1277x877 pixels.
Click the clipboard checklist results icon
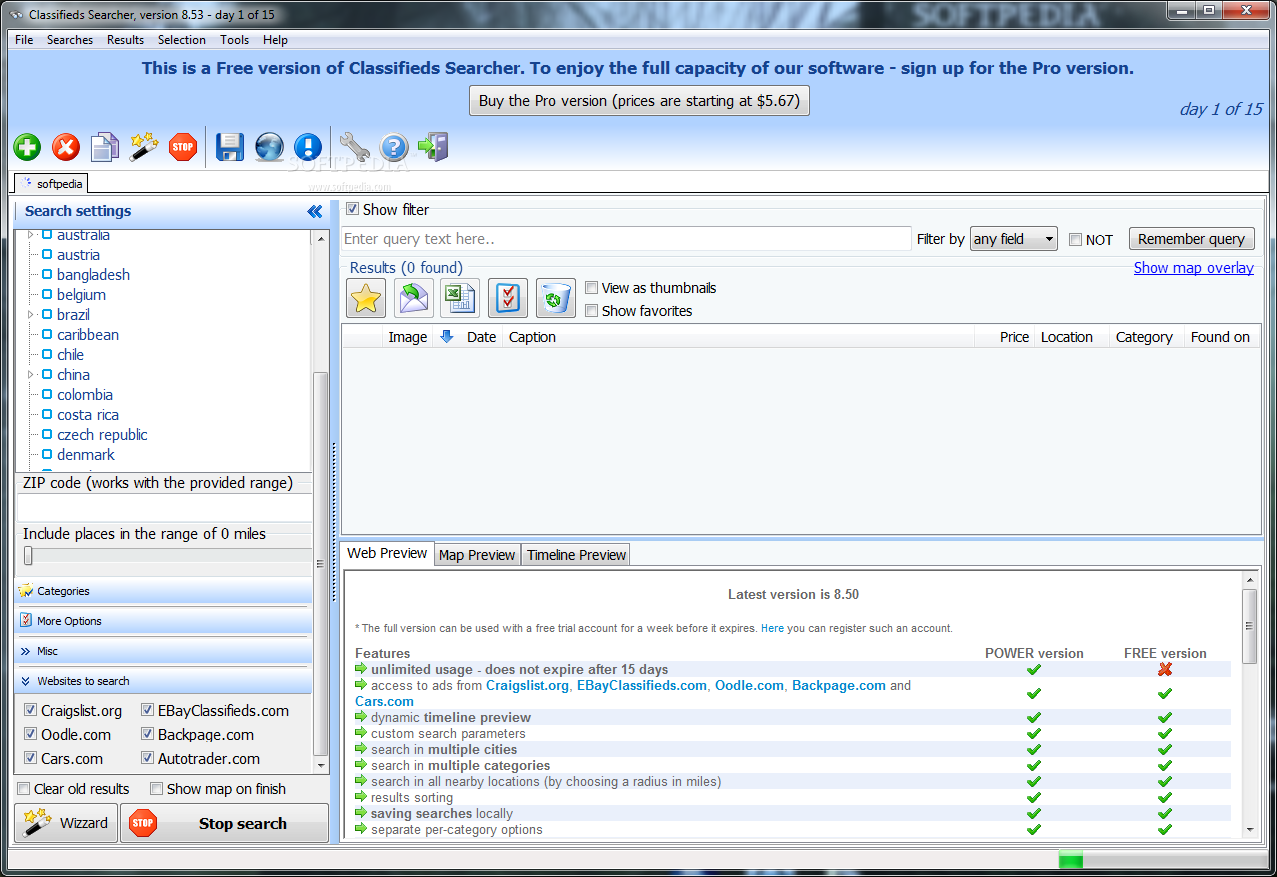[508, 298]
